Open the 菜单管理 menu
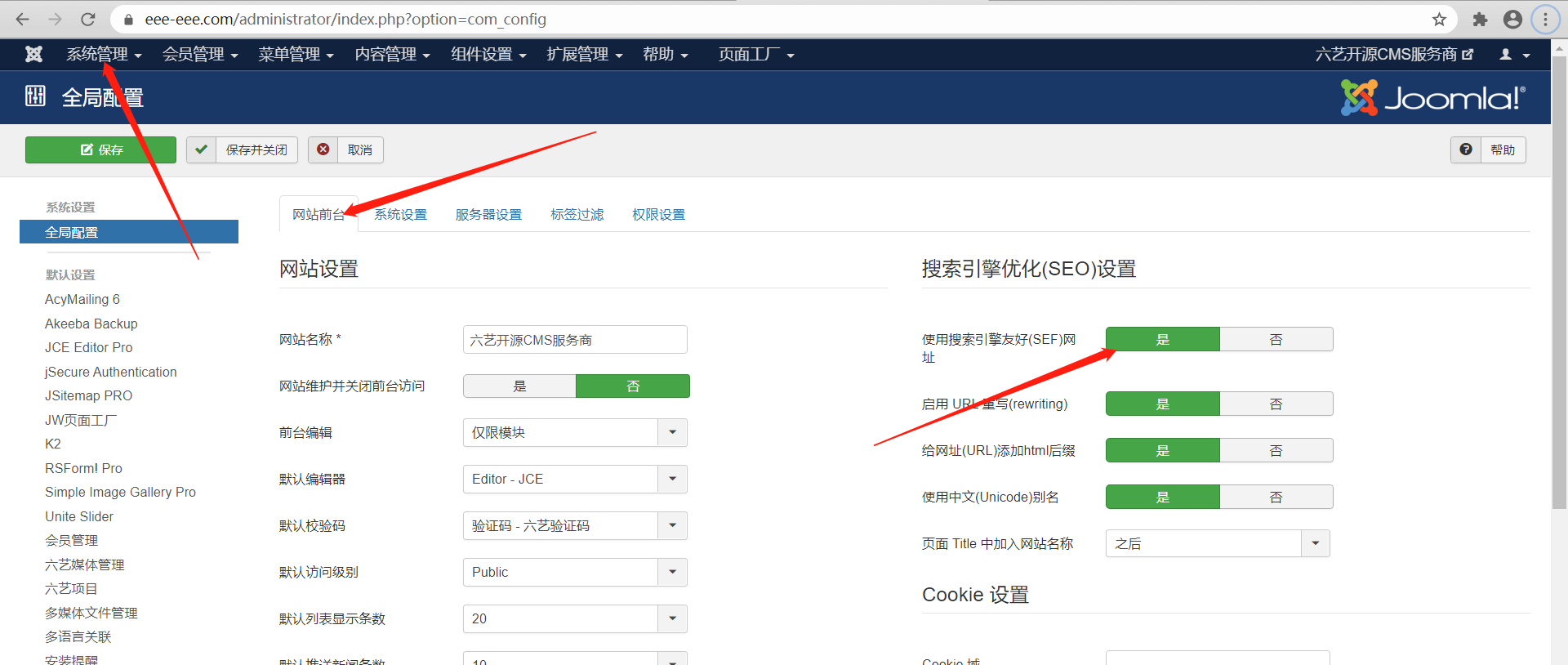The width and height of the screenshot is (1568, 665). coord(296,54)
